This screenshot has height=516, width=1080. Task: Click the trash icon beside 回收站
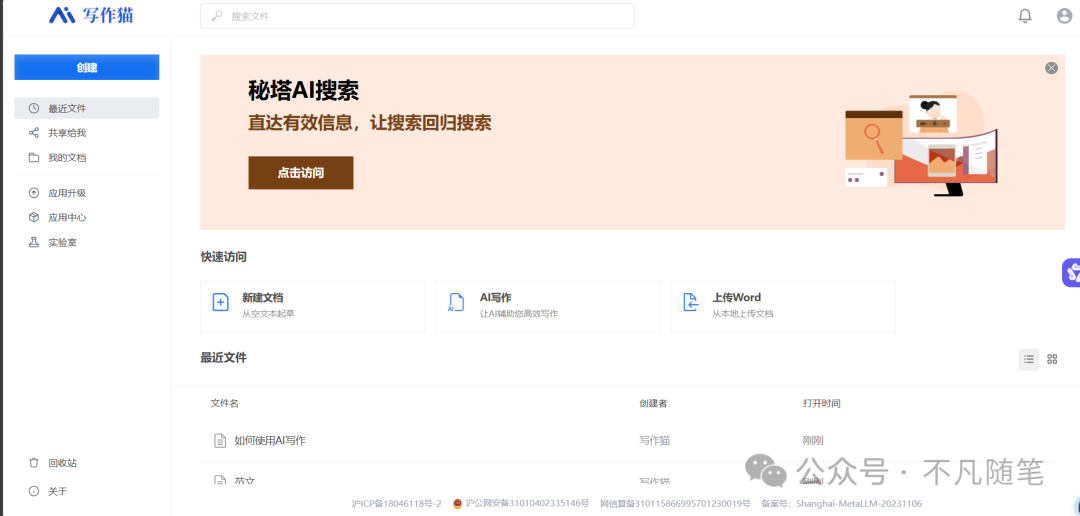(34, 463)
